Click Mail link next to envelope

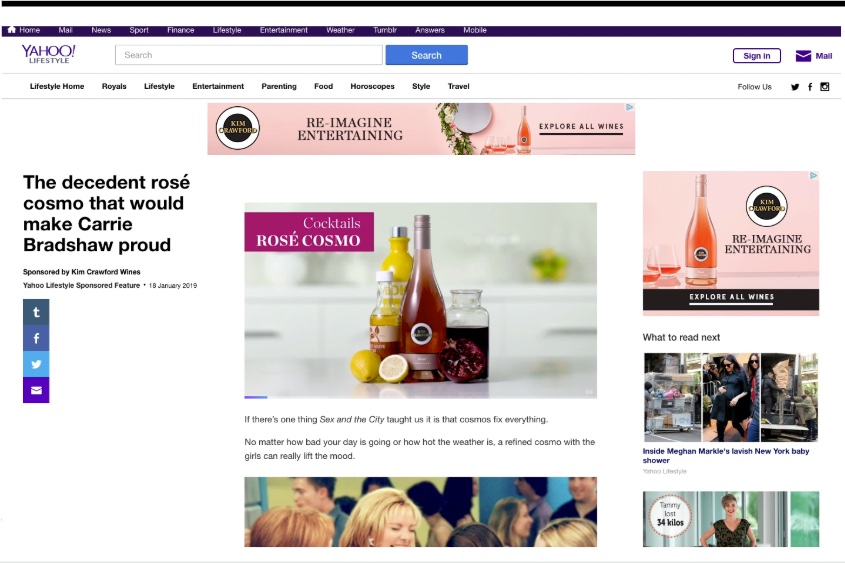click(823, 55)
